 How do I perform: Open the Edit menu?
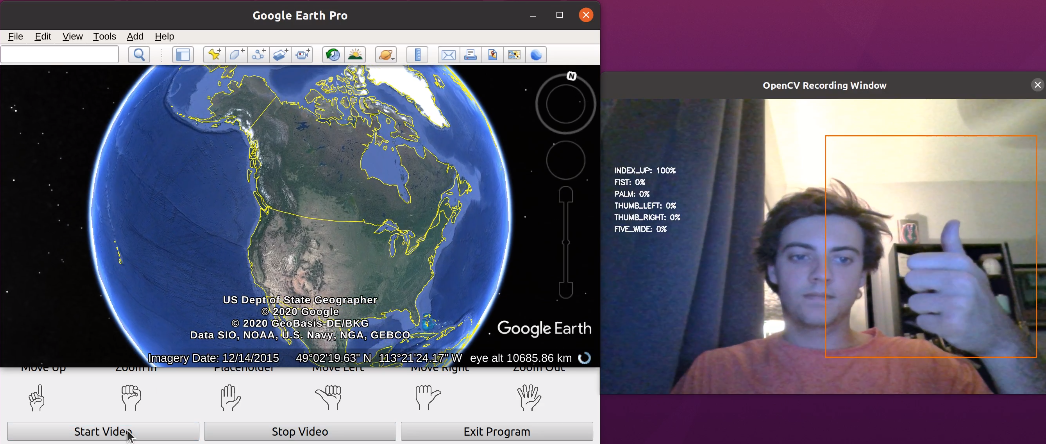43,37
